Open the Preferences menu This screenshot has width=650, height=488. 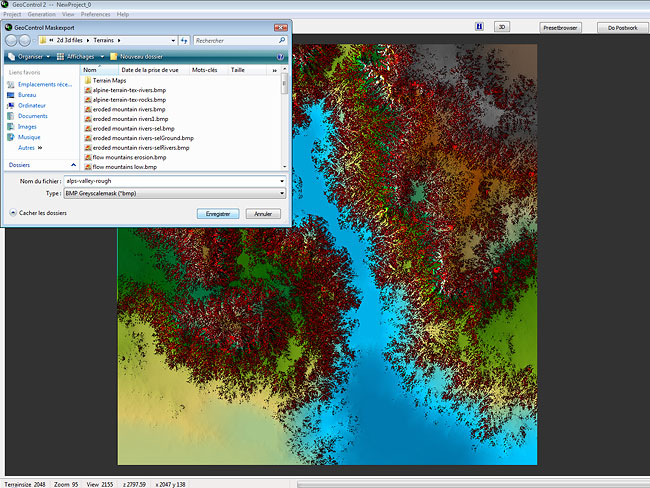pyautogui.click(x=96, y=15)
